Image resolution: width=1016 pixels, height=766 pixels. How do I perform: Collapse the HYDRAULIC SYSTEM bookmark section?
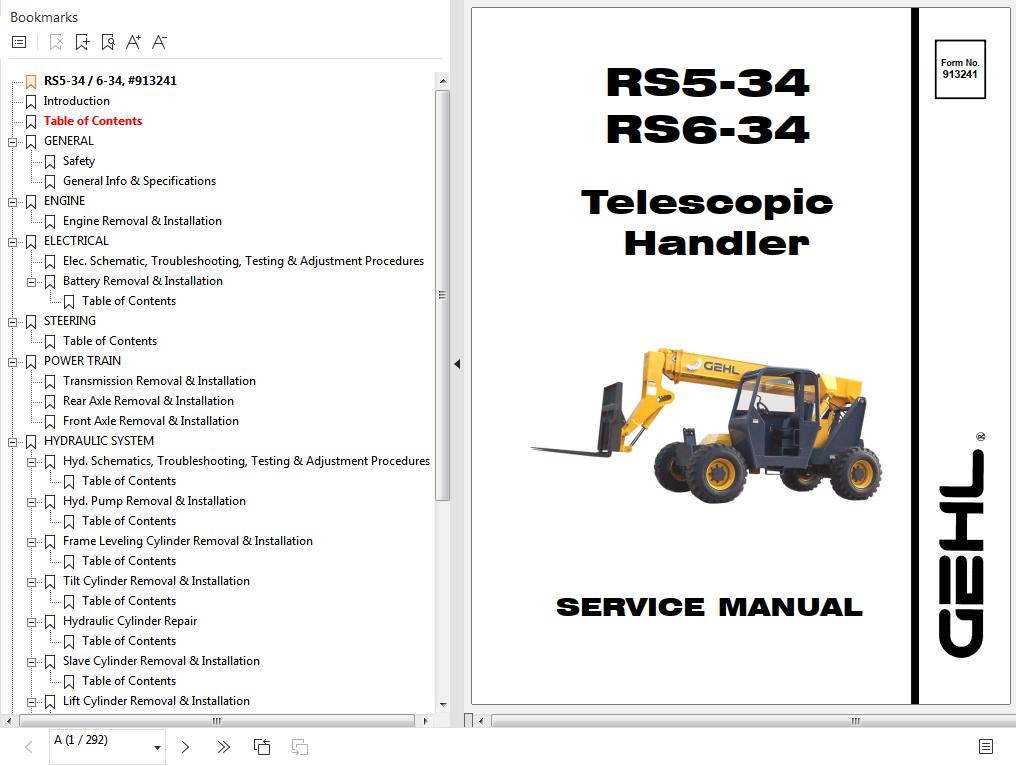12,442
